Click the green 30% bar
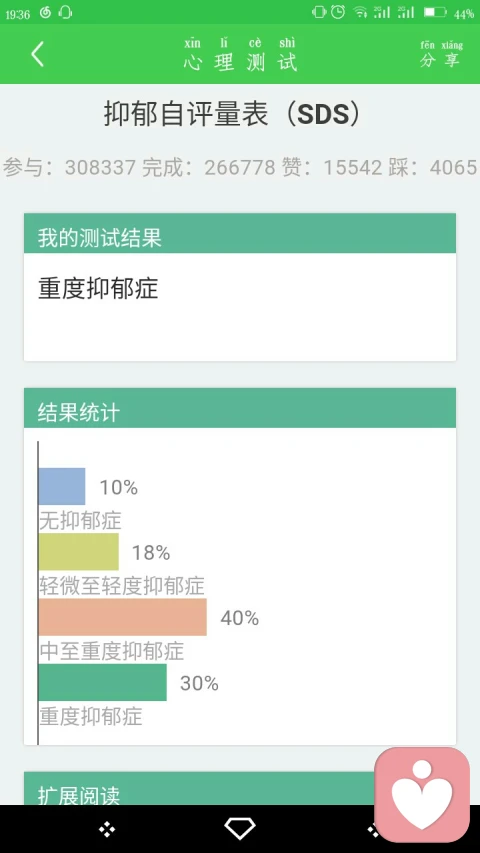 [103, 682]
